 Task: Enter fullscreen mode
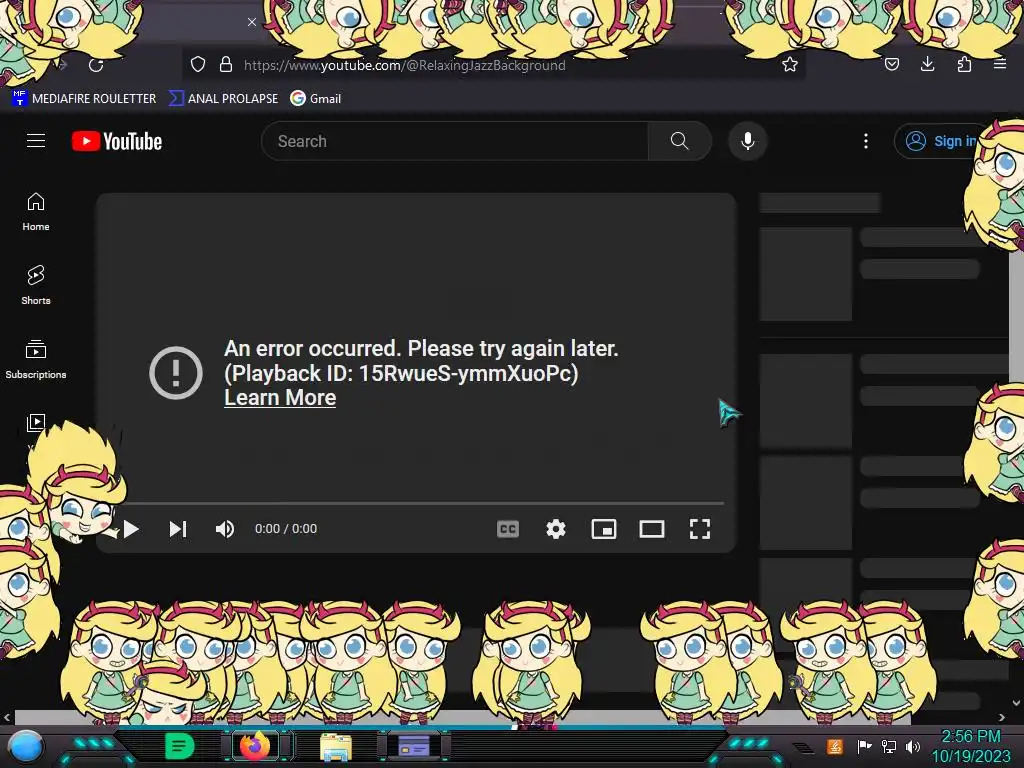tap(700, 529)
